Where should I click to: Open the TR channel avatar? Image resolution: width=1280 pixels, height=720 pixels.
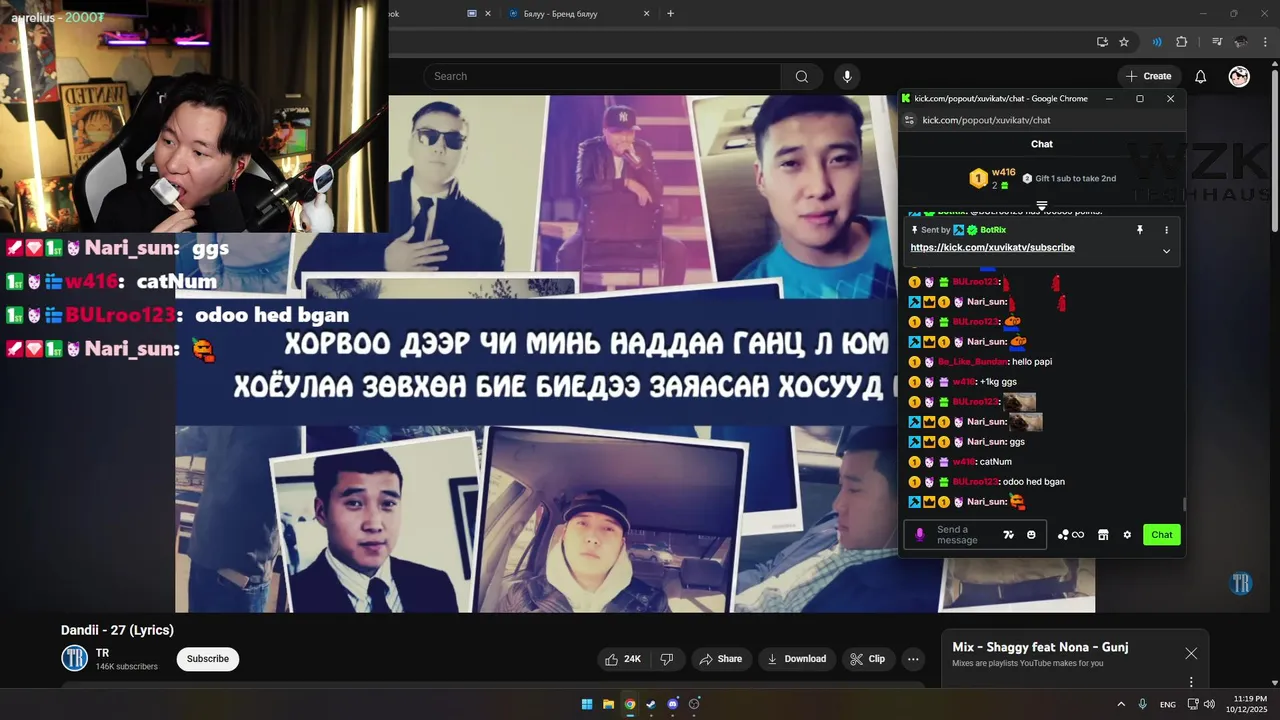pos(75,658)
